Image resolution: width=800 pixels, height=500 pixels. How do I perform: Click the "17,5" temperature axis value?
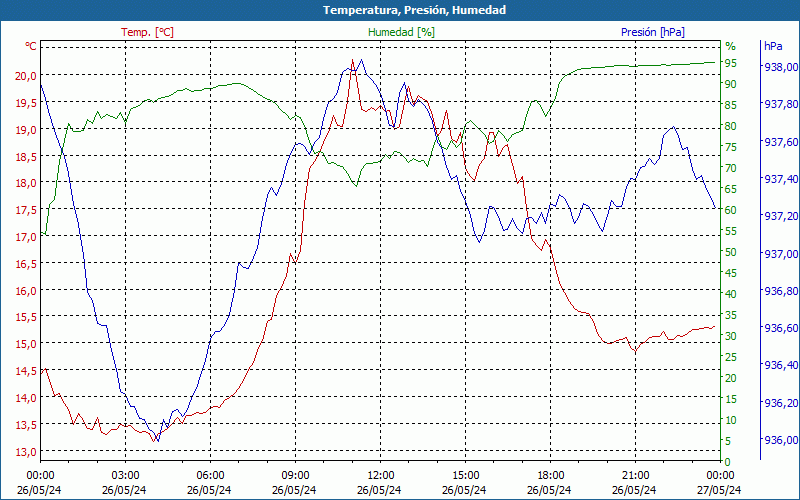[26, 210]
